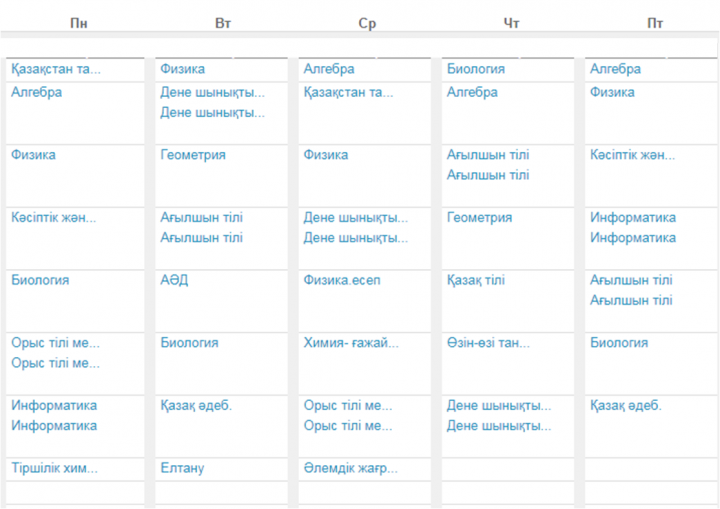Open Thursday's Биология first lesson
Screen dimensions: 720x509
pos(476,69)
